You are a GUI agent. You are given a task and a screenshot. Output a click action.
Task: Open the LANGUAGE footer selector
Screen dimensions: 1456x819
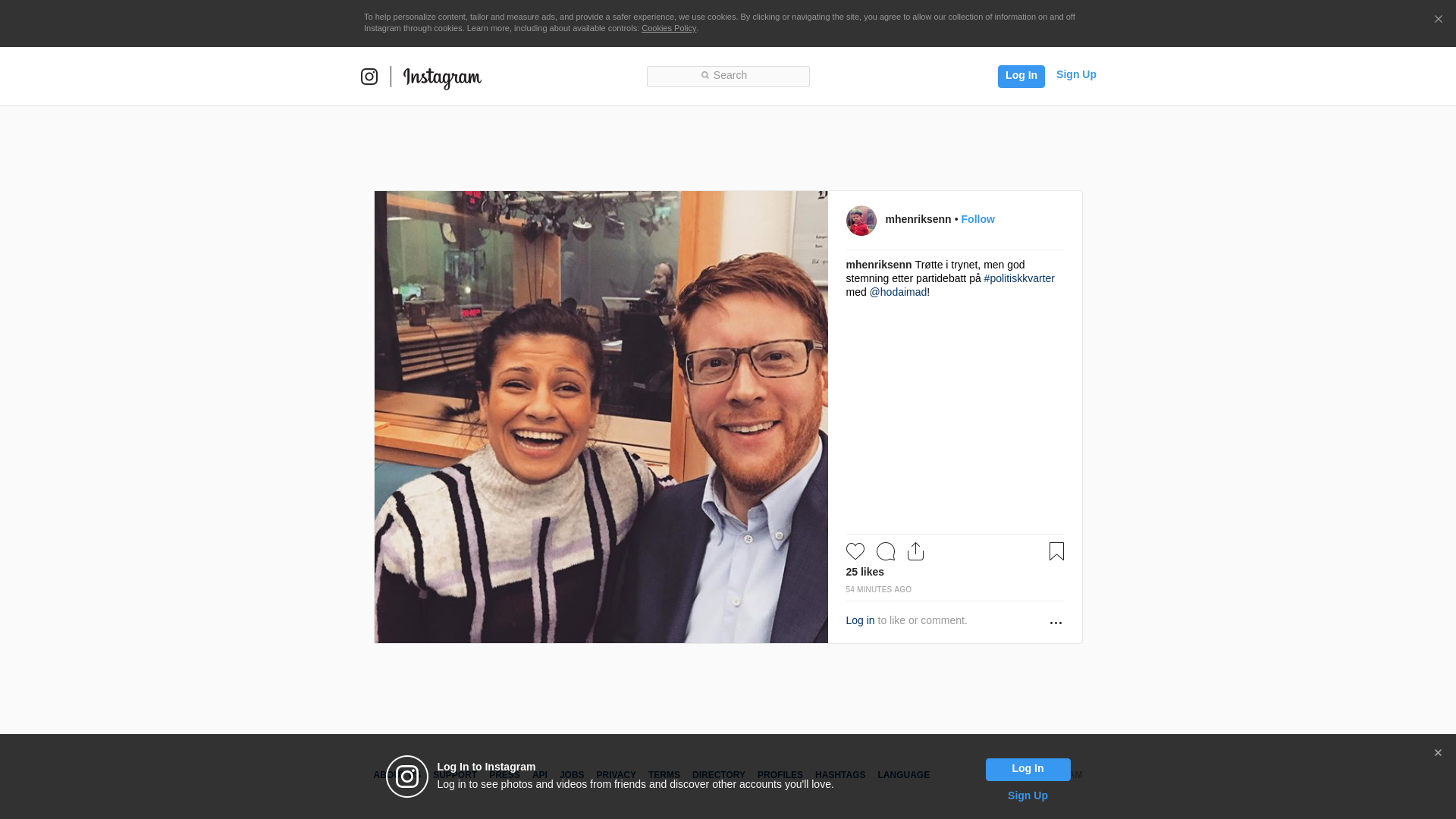[903, 775]
